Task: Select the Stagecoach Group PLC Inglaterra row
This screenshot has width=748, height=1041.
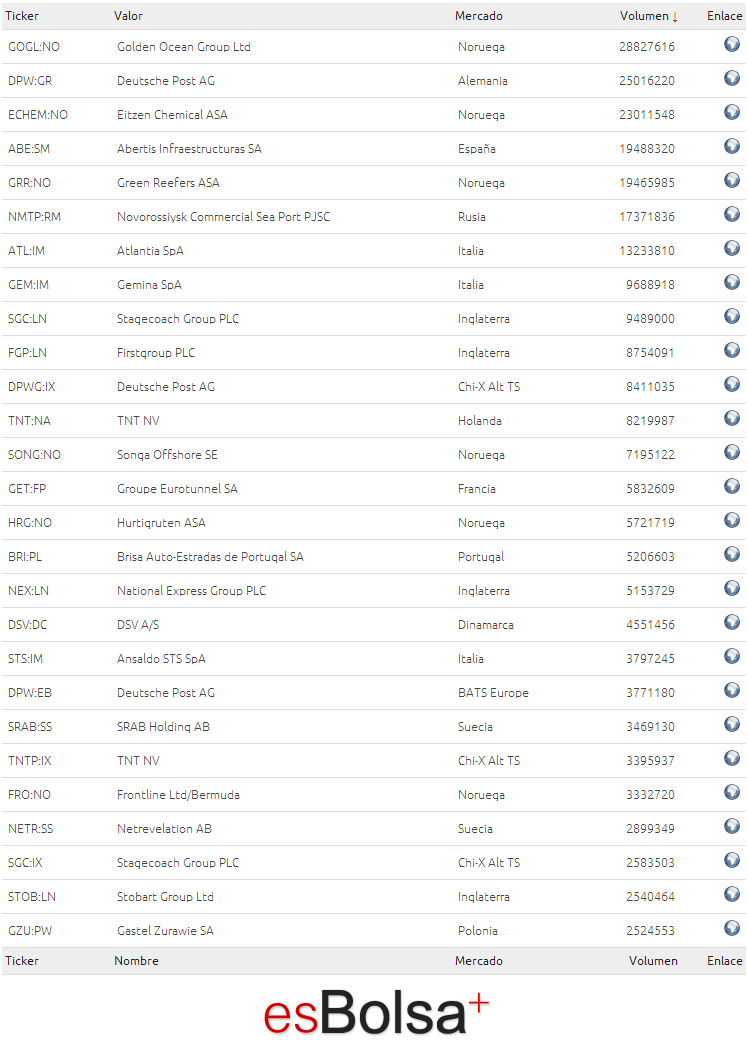Action: 374,319
